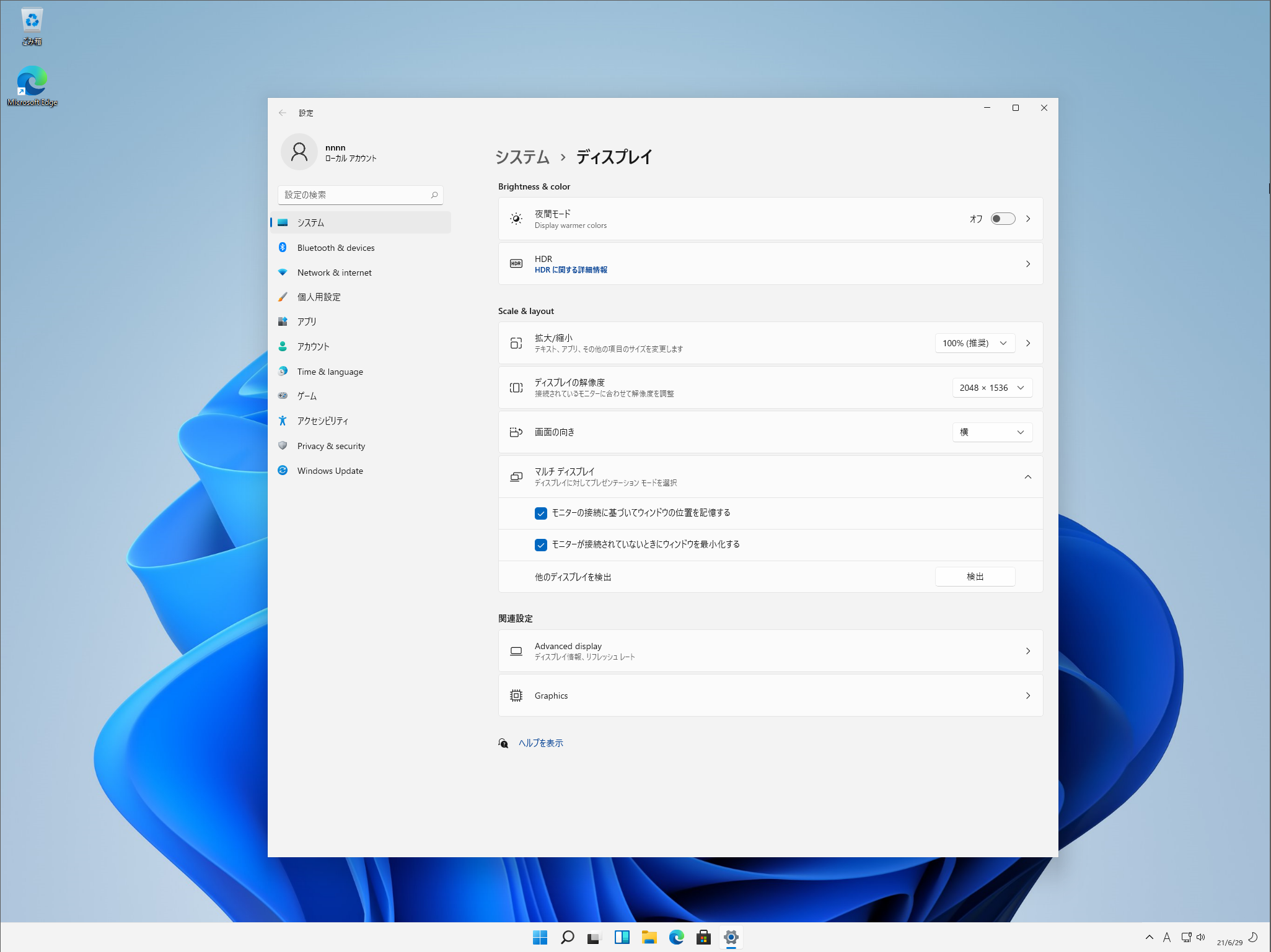Click the Graphics chip icon
Viewport: 1271px width, 952px height.
pos(516,696)
